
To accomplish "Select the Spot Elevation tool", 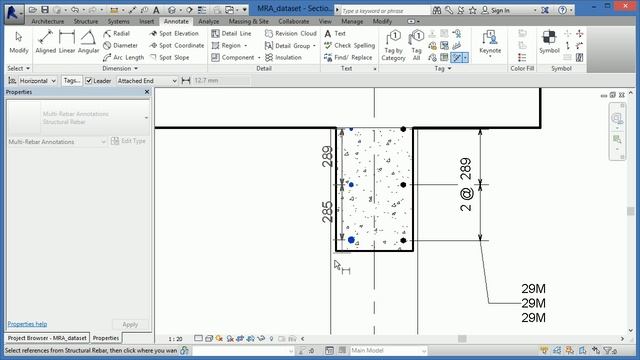I will click(x=174, y=33).
